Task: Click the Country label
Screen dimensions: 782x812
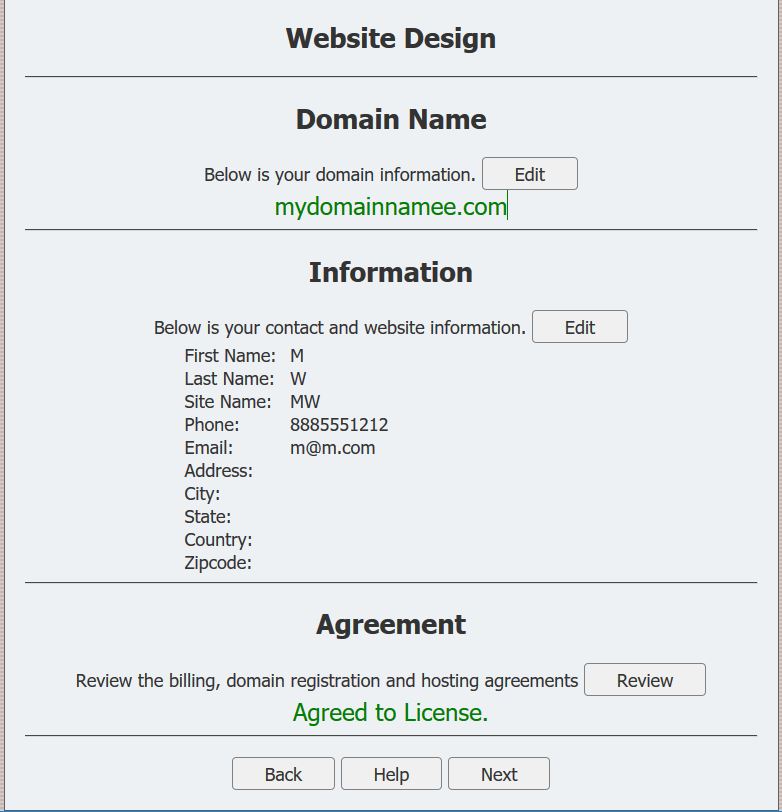Action: (218, 540)
